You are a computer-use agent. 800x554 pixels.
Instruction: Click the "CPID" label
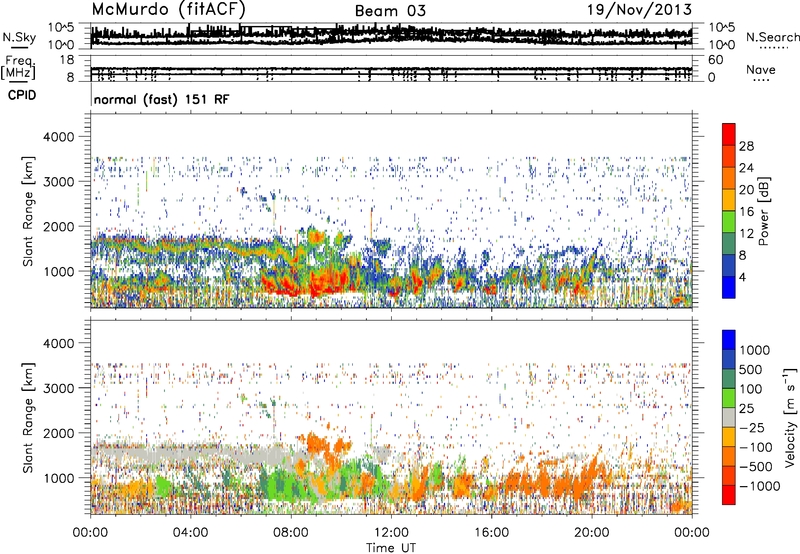[x=22, y=95]
